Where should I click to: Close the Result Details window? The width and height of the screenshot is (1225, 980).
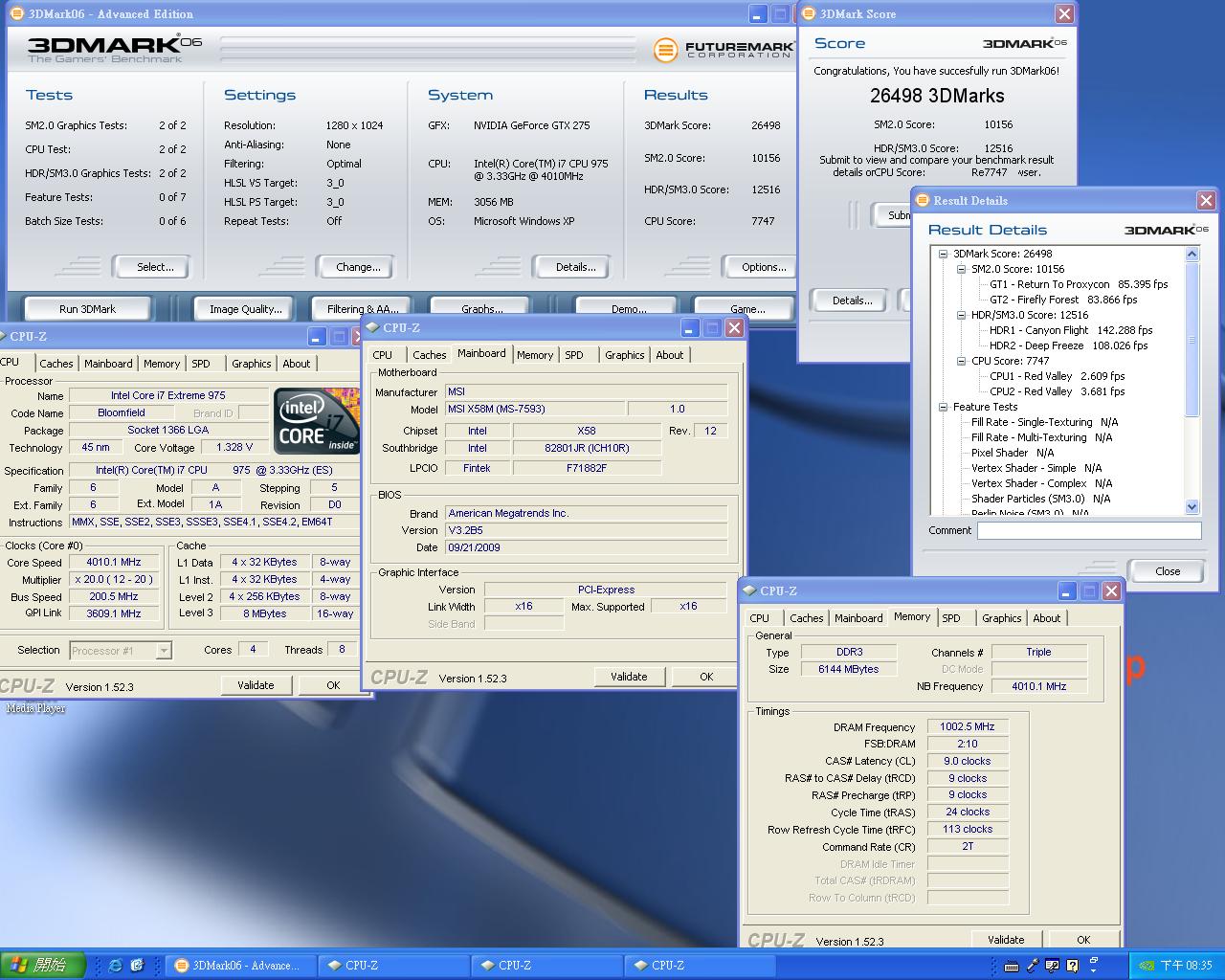(1206, 200)
